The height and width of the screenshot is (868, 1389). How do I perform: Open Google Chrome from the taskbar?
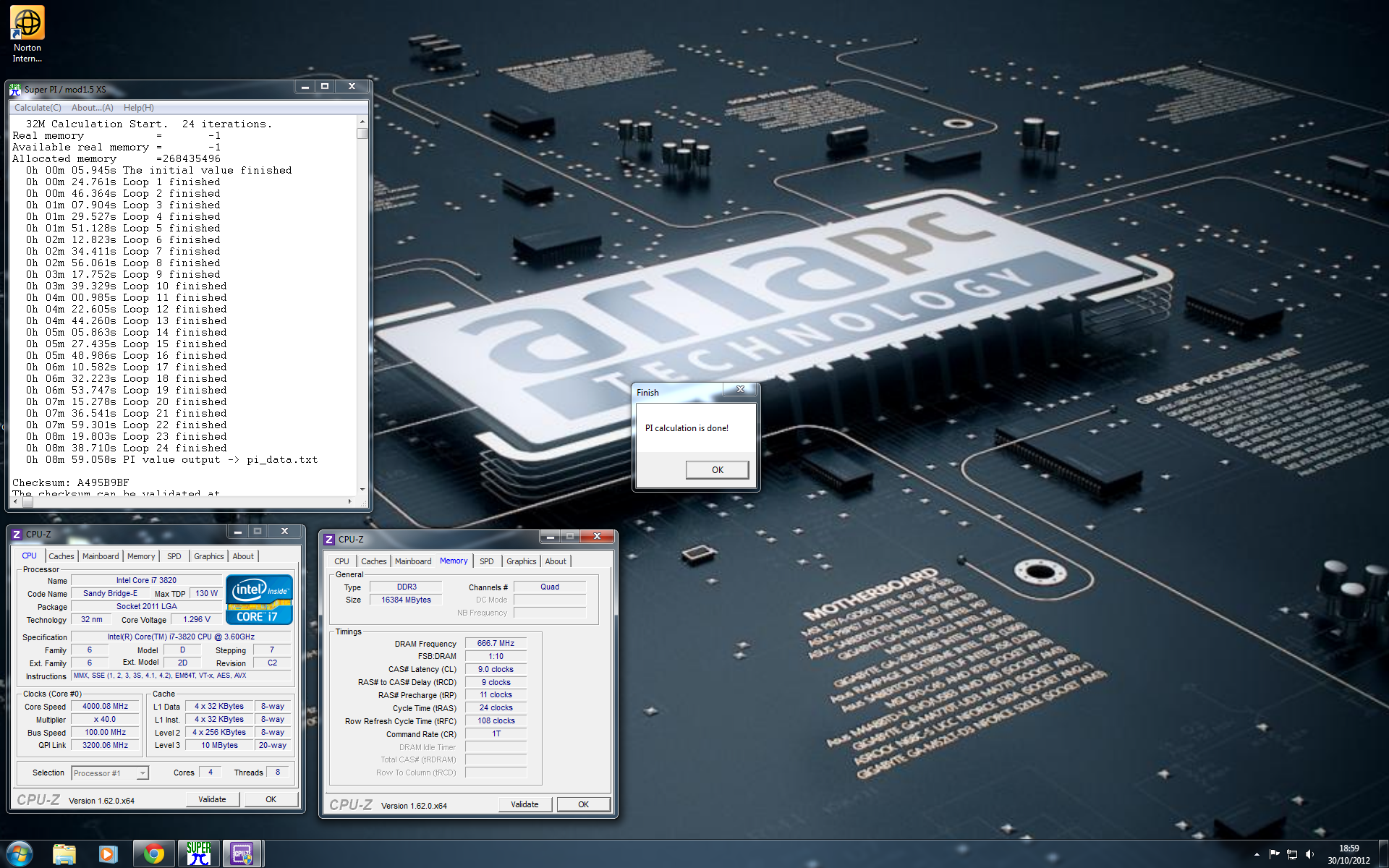pyautogui.click(x=153, y=854)
